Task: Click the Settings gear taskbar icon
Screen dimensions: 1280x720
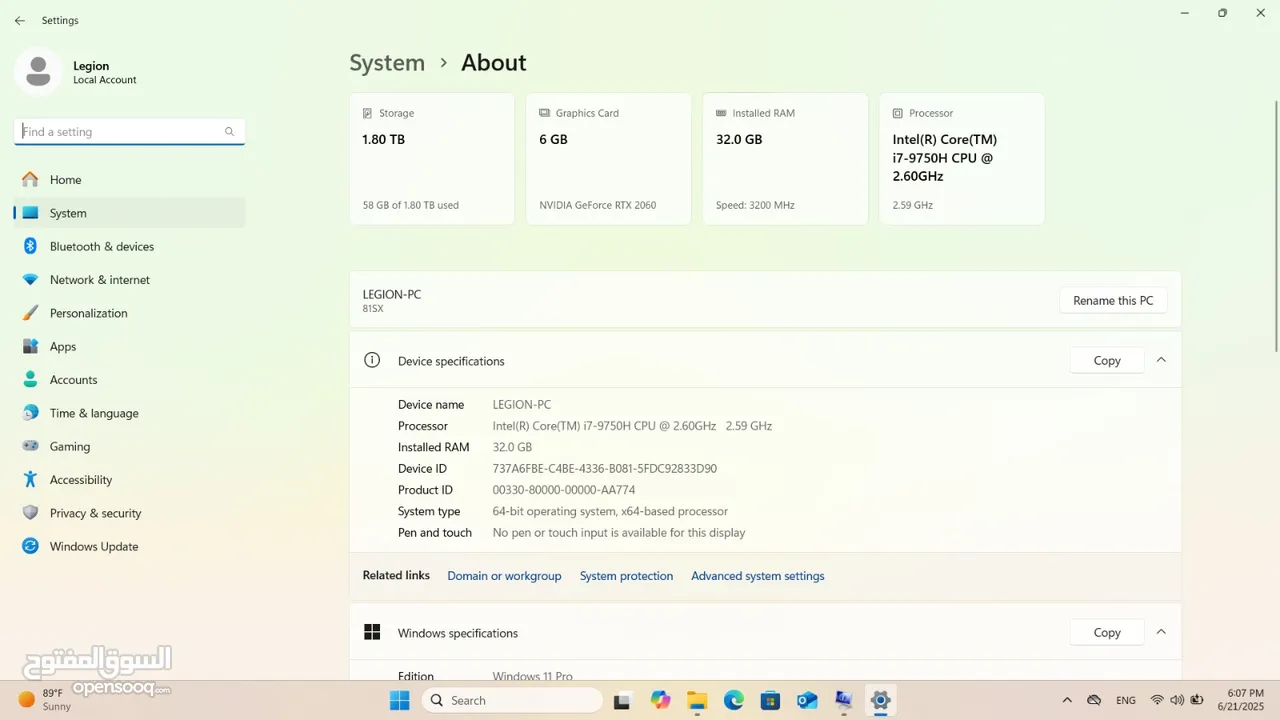Action: [x=880, y=700]
